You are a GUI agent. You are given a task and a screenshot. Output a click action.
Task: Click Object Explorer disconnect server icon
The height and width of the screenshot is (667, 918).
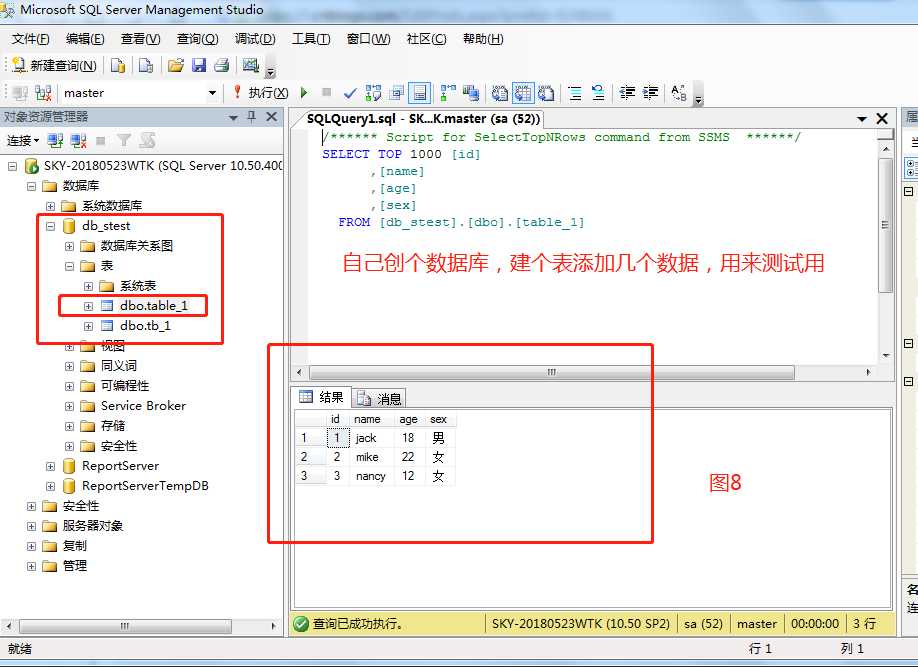coord(78,141)
